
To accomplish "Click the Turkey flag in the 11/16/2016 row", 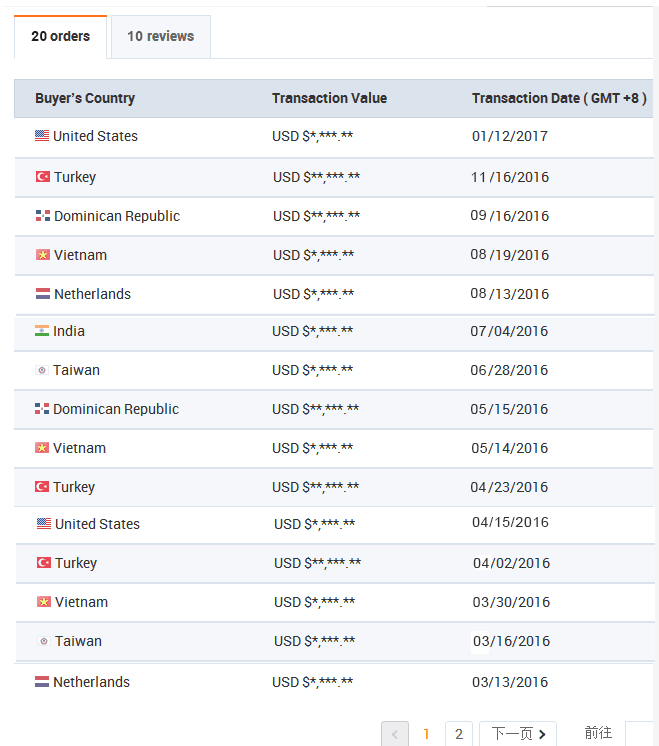I will 43,177.
